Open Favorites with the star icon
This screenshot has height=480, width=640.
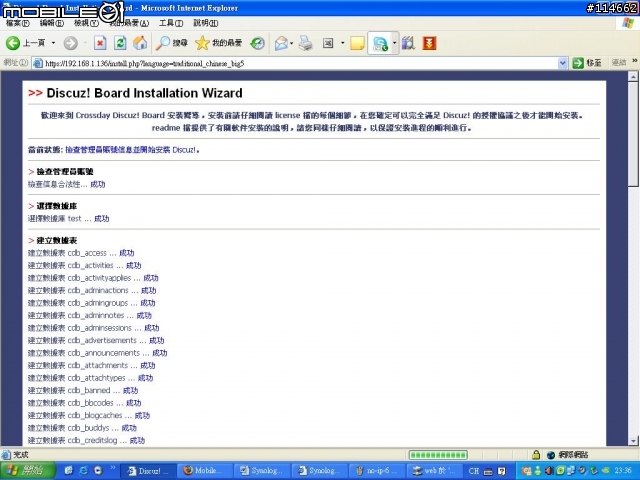(218, 43)
